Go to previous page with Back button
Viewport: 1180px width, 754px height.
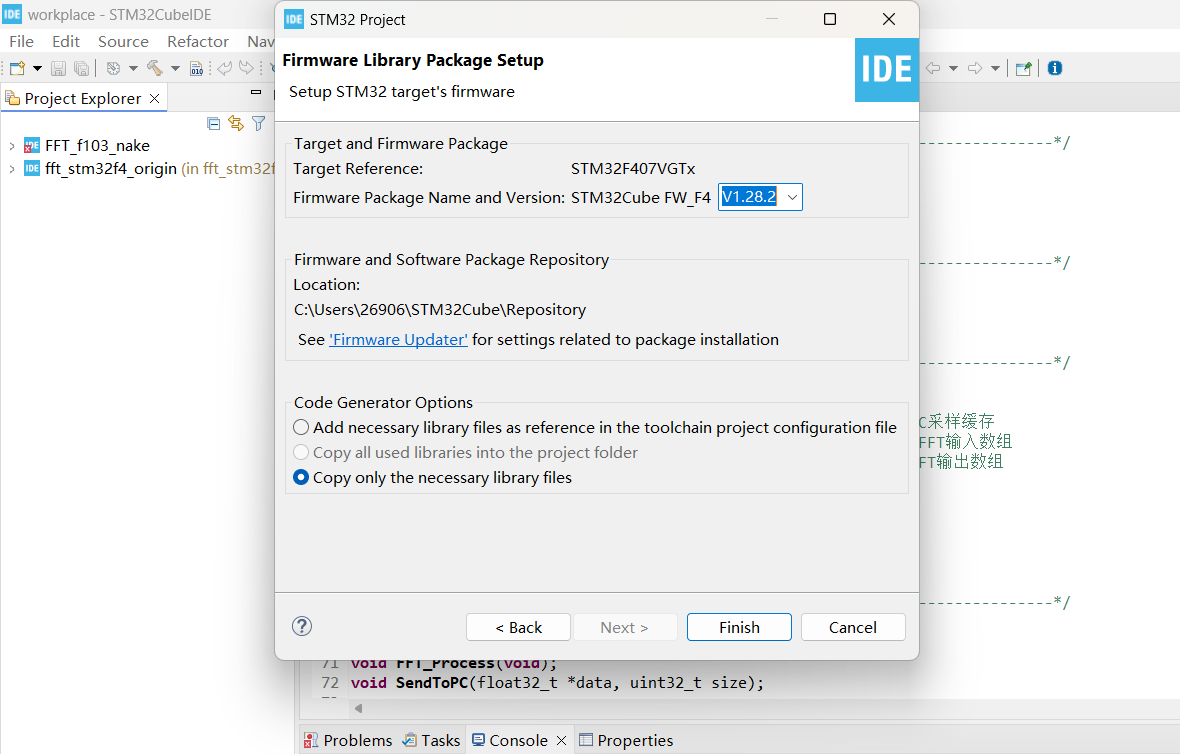pyautogui.click(x=518, y=627)
